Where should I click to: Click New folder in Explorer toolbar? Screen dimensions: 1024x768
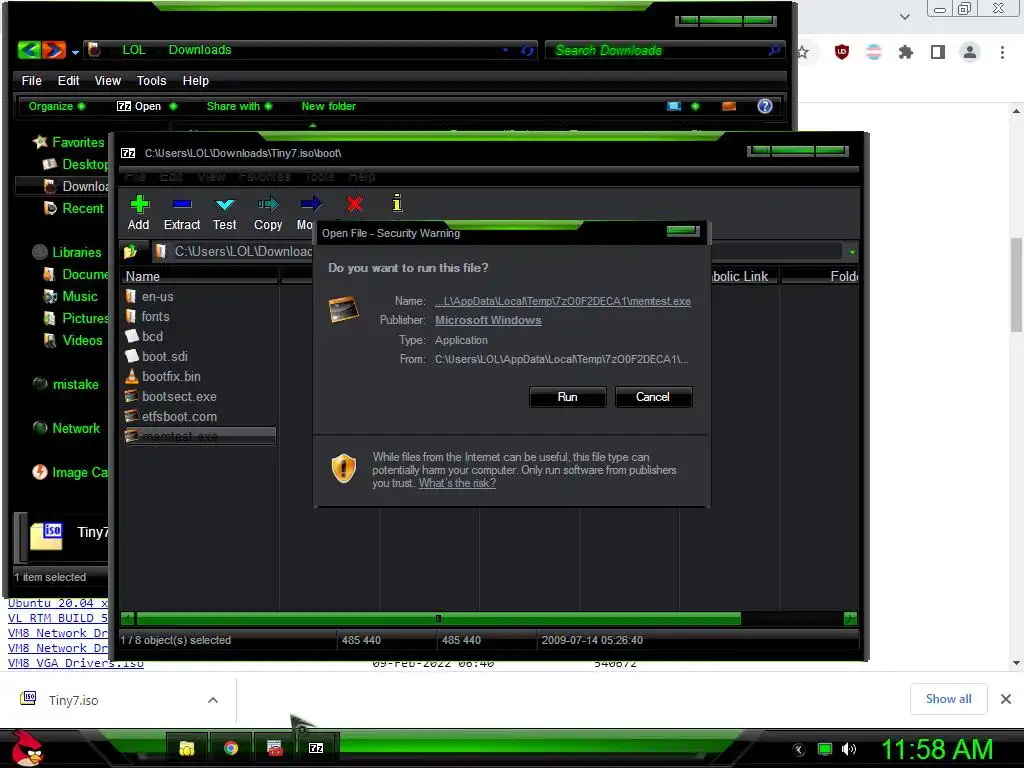click(x=328, y=106)
